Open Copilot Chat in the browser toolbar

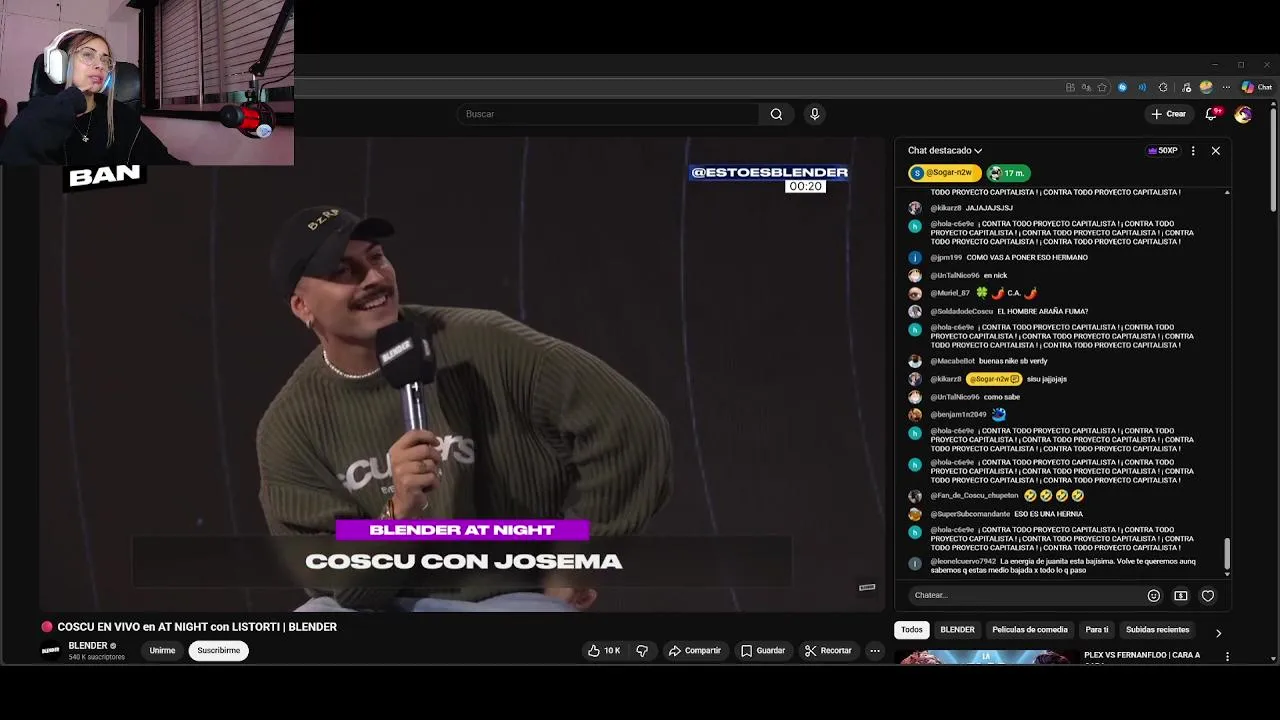(x=1257, y=87)
